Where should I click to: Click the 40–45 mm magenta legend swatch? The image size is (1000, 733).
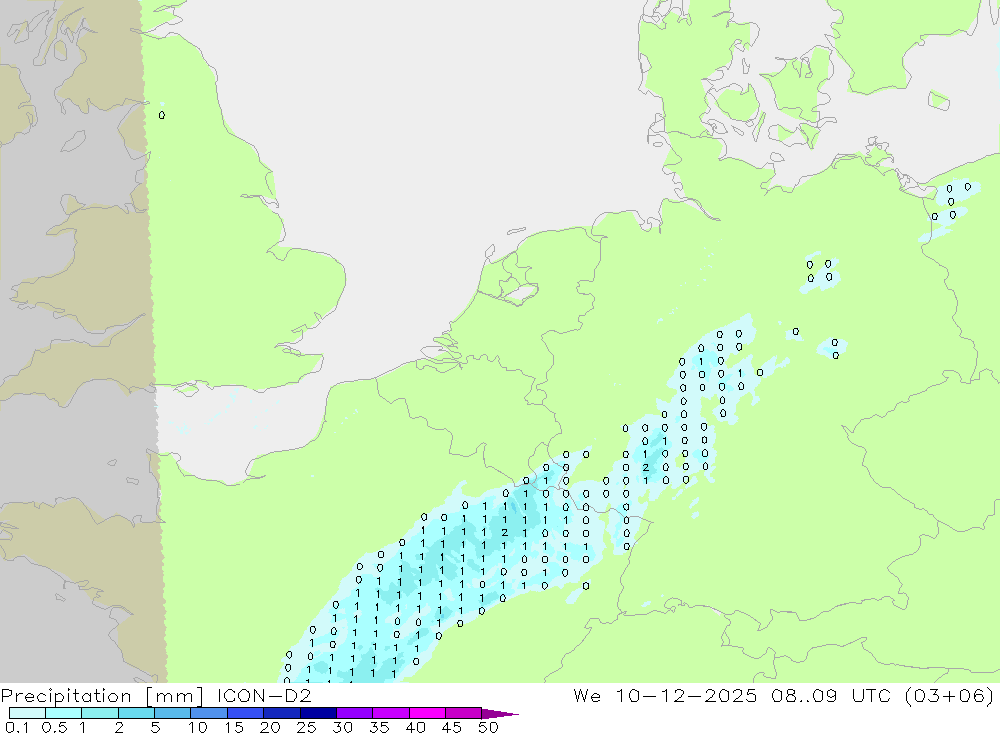point(427,713)
